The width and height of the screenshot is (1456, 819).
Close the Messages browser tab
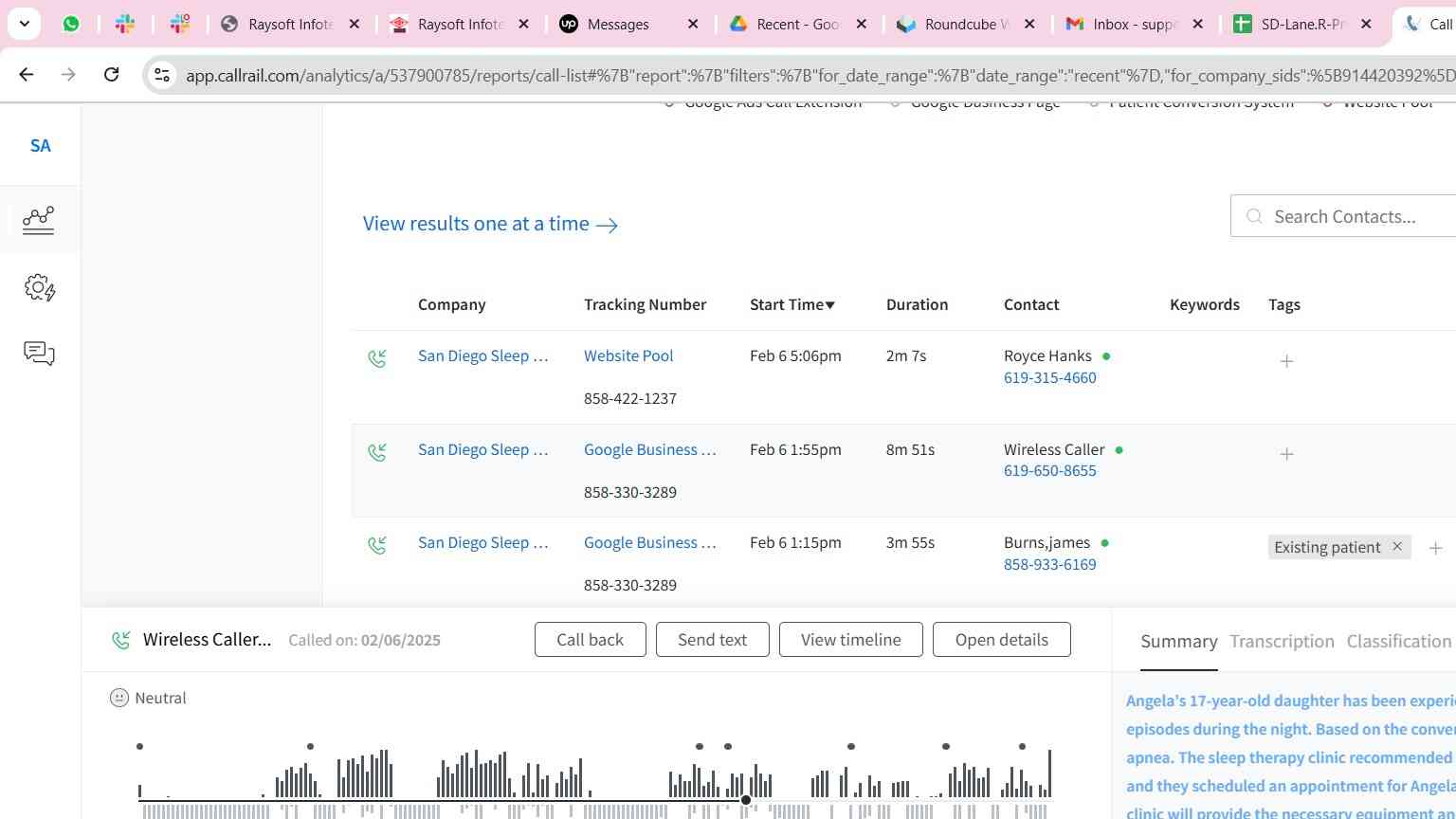coord(693,24)
